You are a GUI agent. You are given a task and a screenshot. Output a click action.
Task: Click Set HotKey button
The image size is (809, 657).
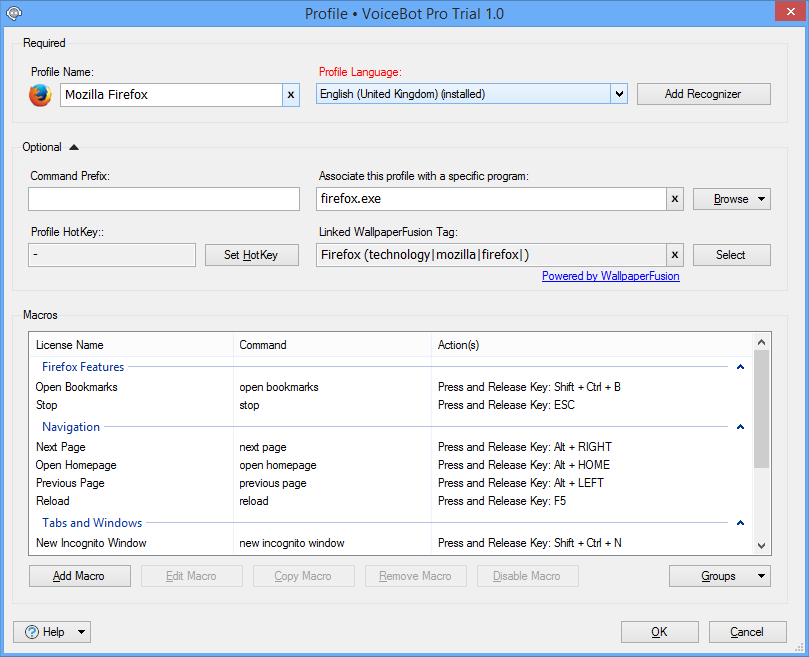[x=252, y=255]
